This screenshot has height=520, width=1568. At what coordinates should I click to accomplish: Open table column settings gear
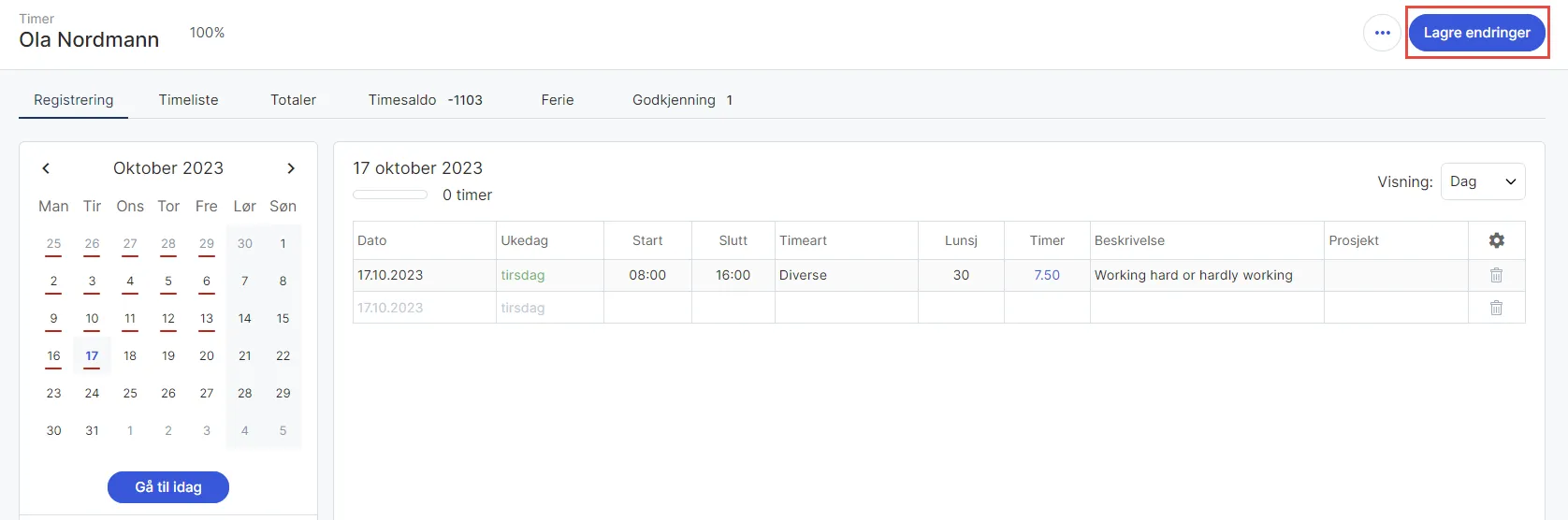click(x=1496, y=240)
